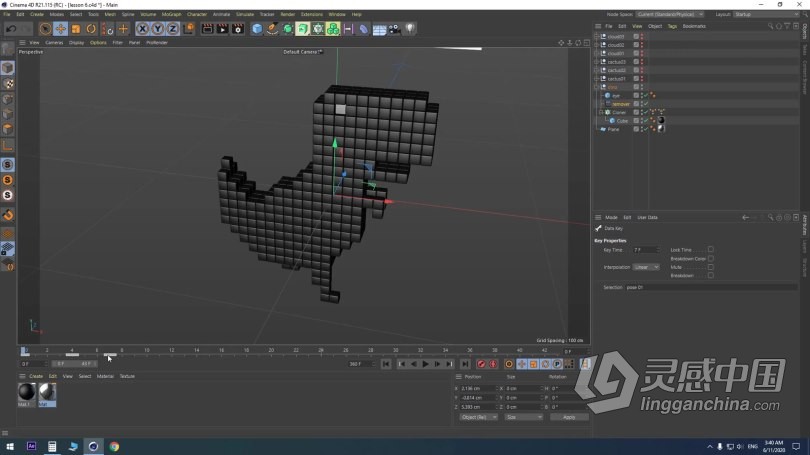Image resolution: width=810 pixels, height=455 pixels.
Task: Open the Windows Start menu
Action: [10, 447]
